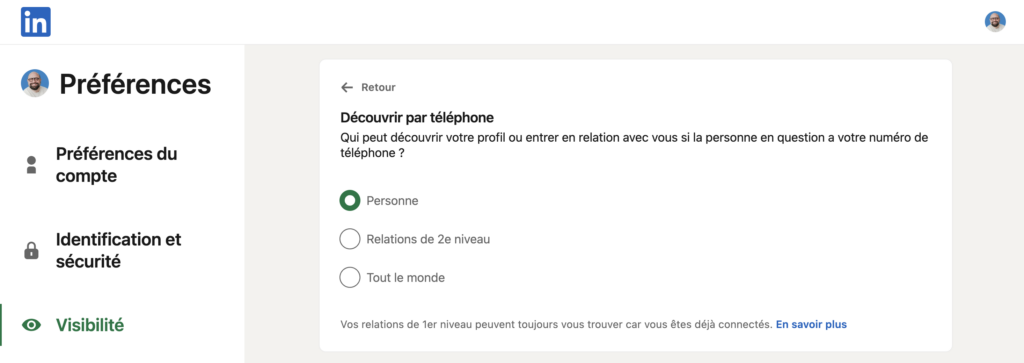Open the profile avatar menu top right
Viewport: 1024px width, 363px height.
(x=995, y=22)
